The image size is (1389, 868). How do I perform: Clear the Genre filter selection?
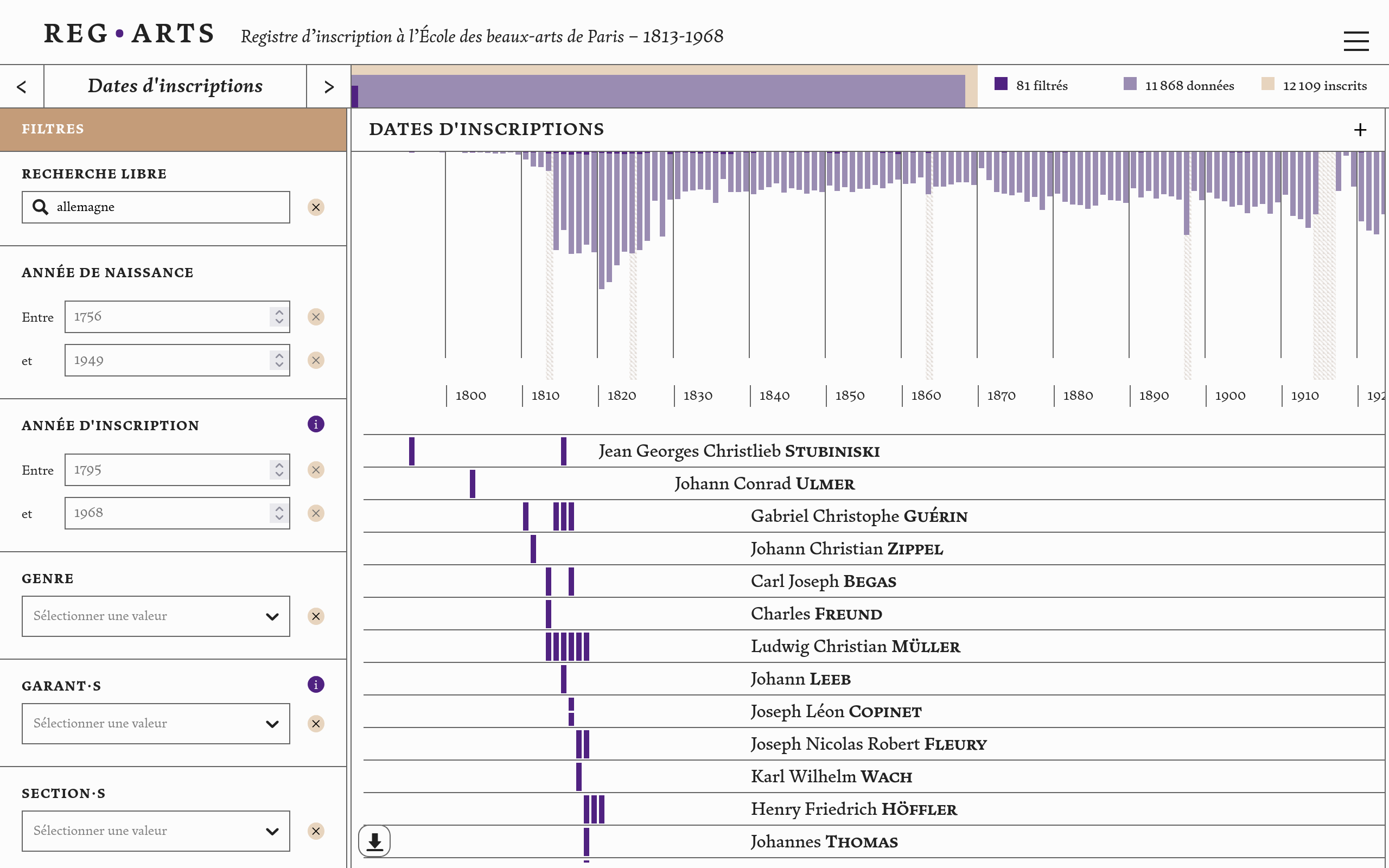(316, 616)
